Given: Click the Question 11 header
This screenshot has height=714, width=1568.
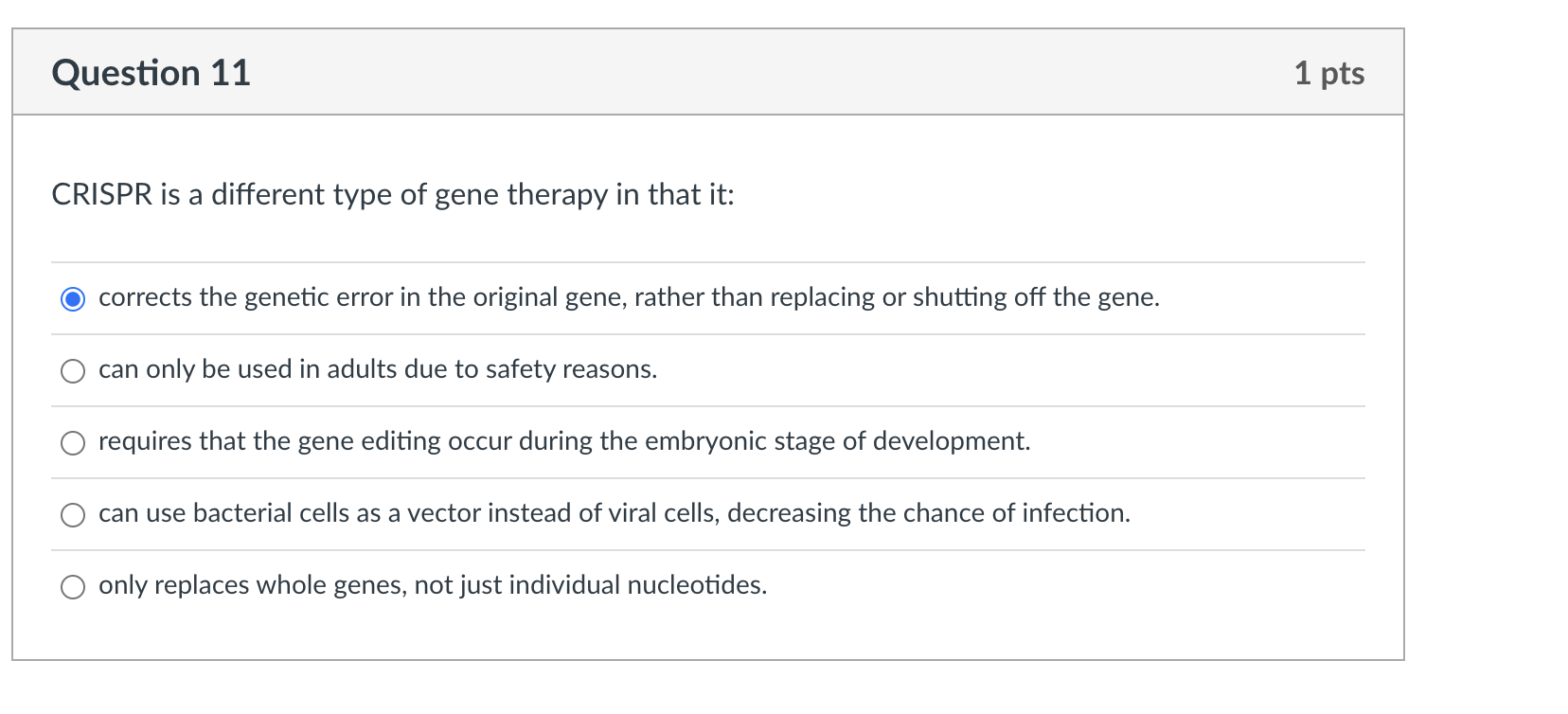Looking at the screenshot, I should [x=152, y=71].
